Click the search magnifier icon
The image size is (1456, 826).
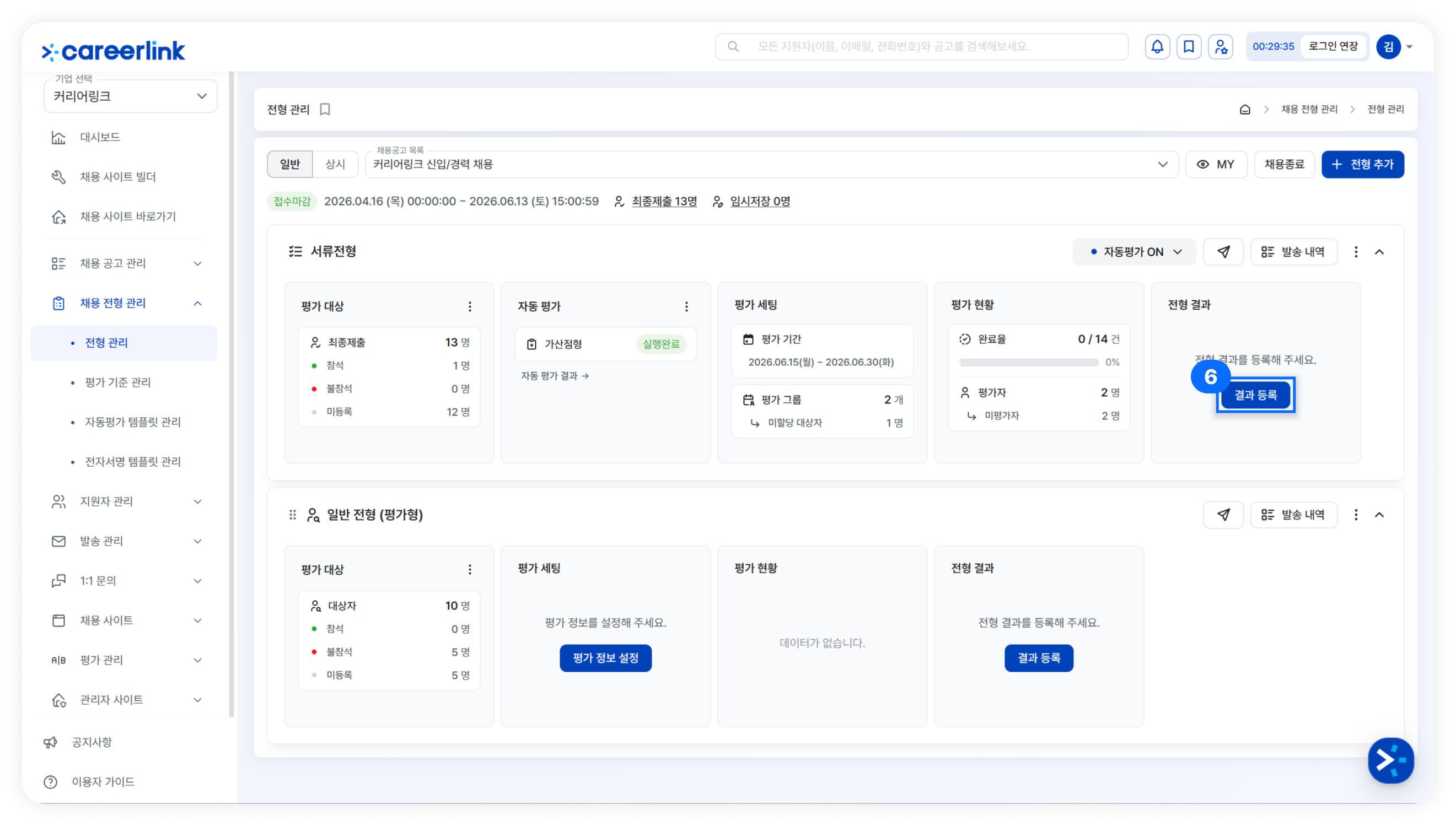[733, 46]
